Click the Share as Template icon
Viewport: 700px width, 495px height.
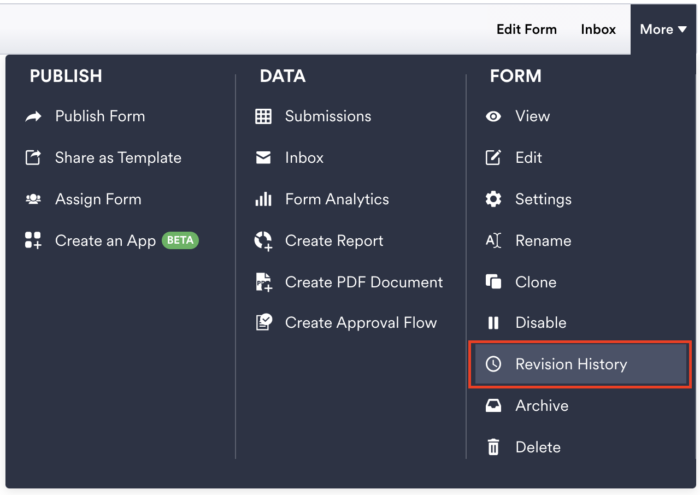[x=34, y=158]
